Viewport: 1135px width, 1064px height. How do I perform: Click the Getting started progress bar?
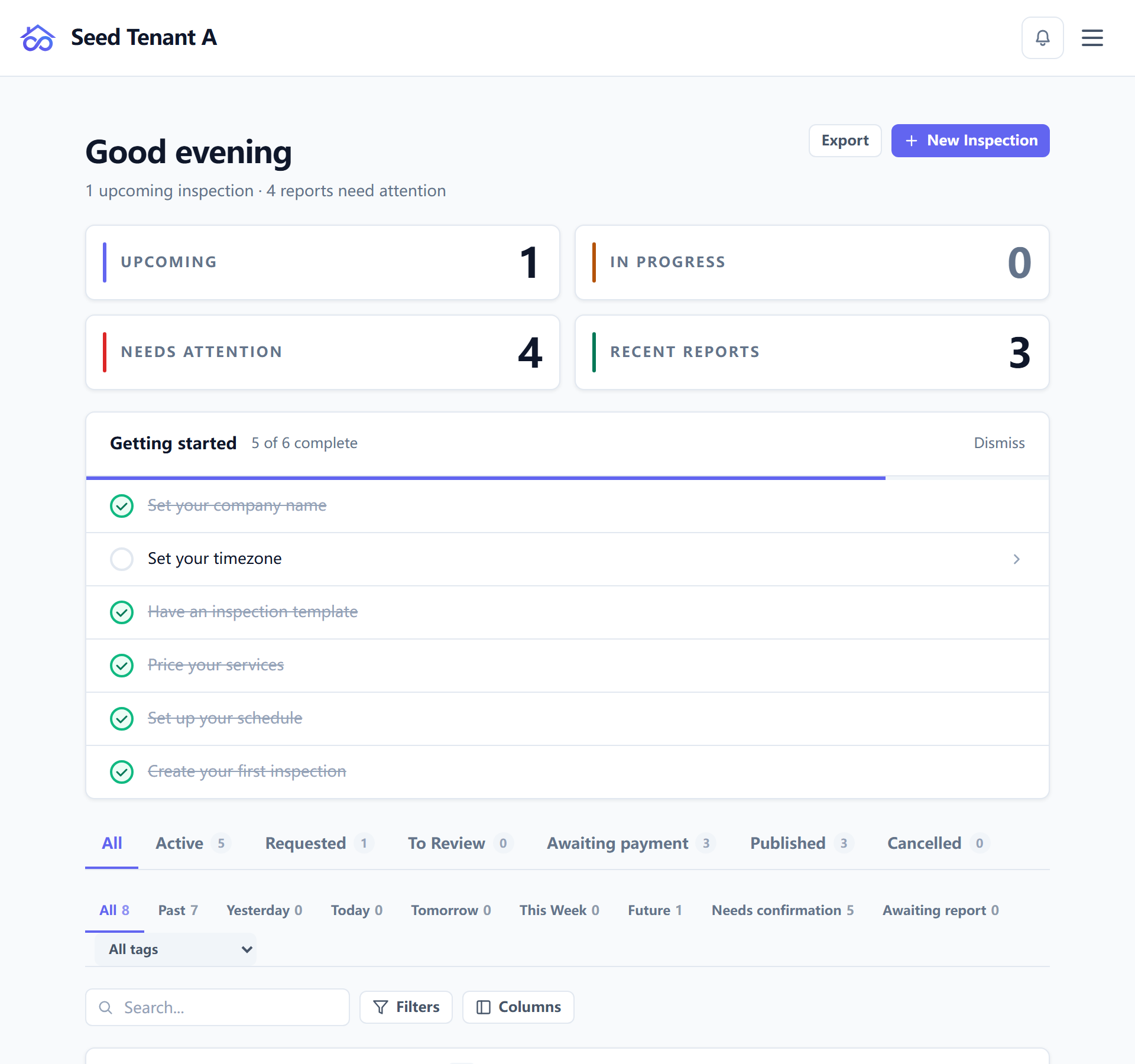(567, 478)
